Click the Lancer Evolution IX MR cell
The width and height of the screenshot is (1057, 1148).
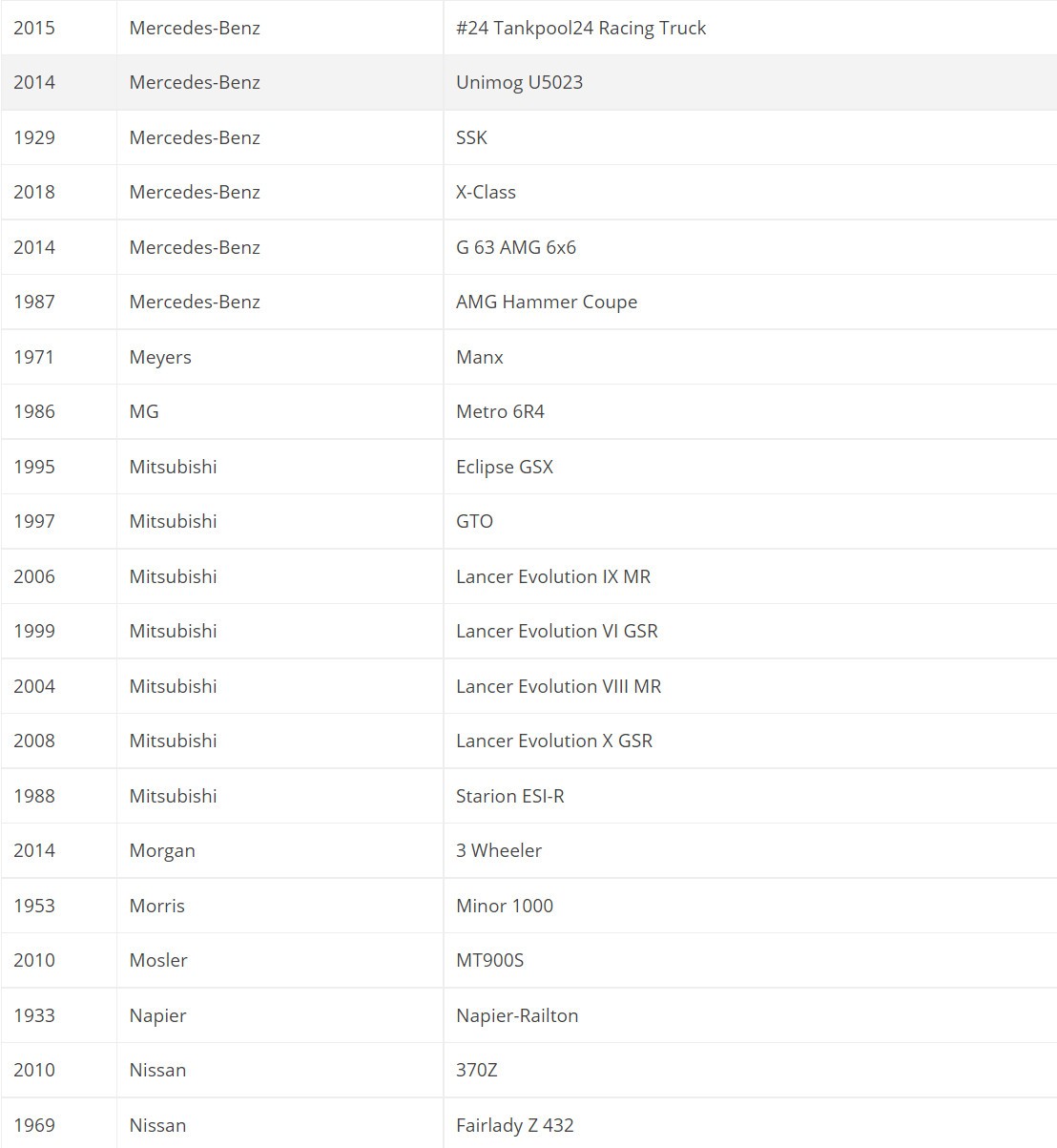point(553,576)
